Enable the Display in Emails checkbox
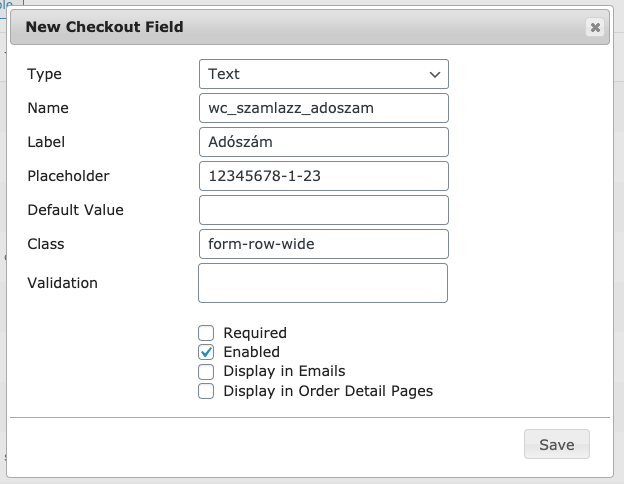 pos(206,371)
